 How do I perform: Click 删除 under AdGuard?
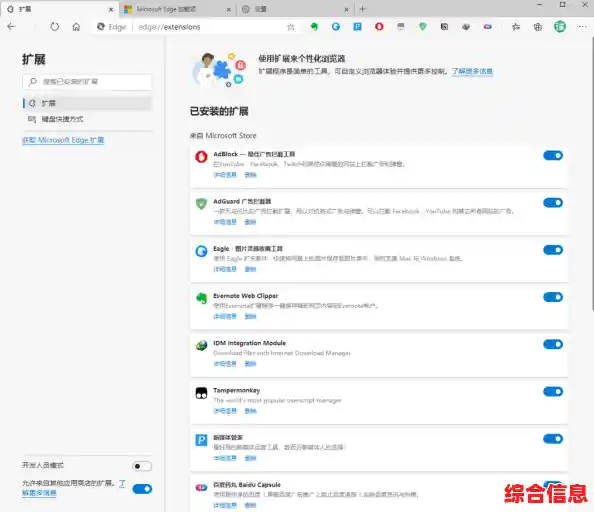[x=250, y=222]
